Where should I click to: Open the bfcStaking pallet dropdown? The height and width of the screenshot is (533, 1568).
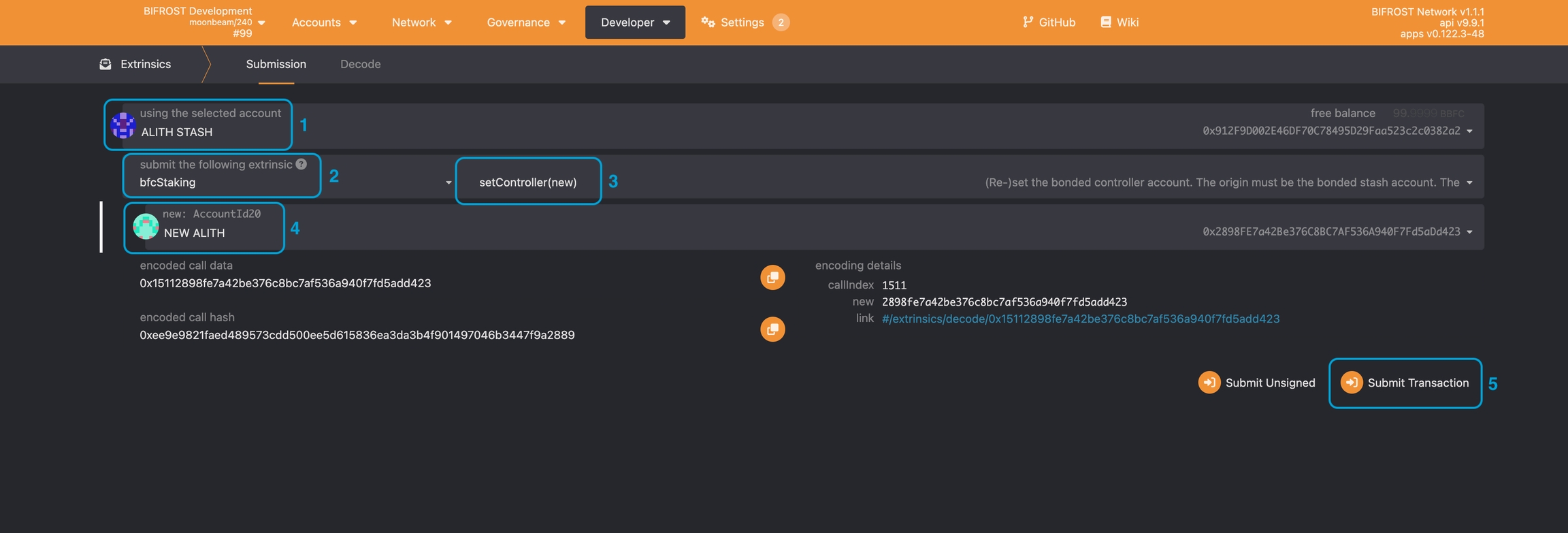coord(448,182)
